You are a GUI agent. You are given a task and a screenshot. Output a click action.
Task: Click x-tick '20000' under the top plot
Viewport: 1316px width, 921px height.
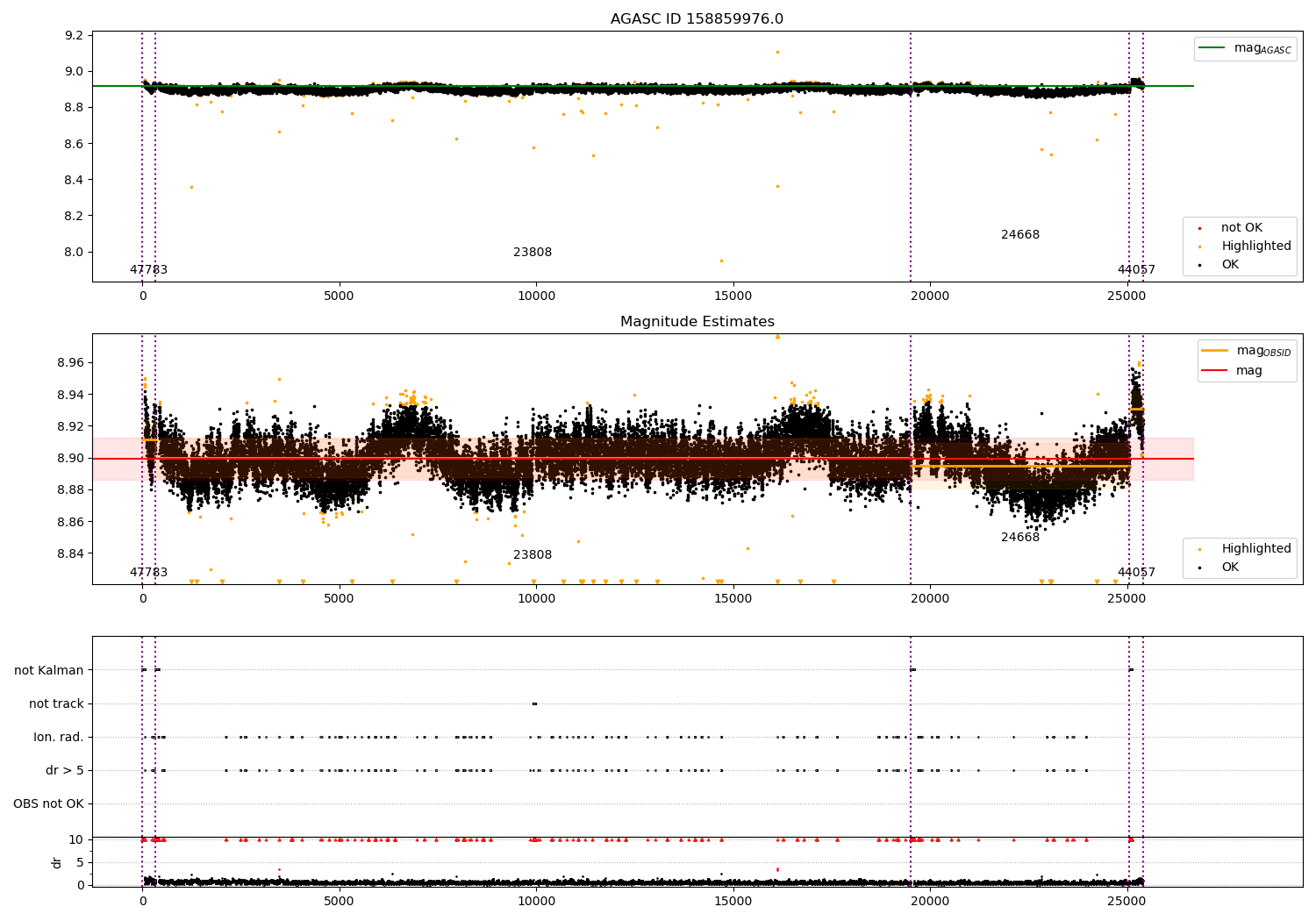(930, 296)
